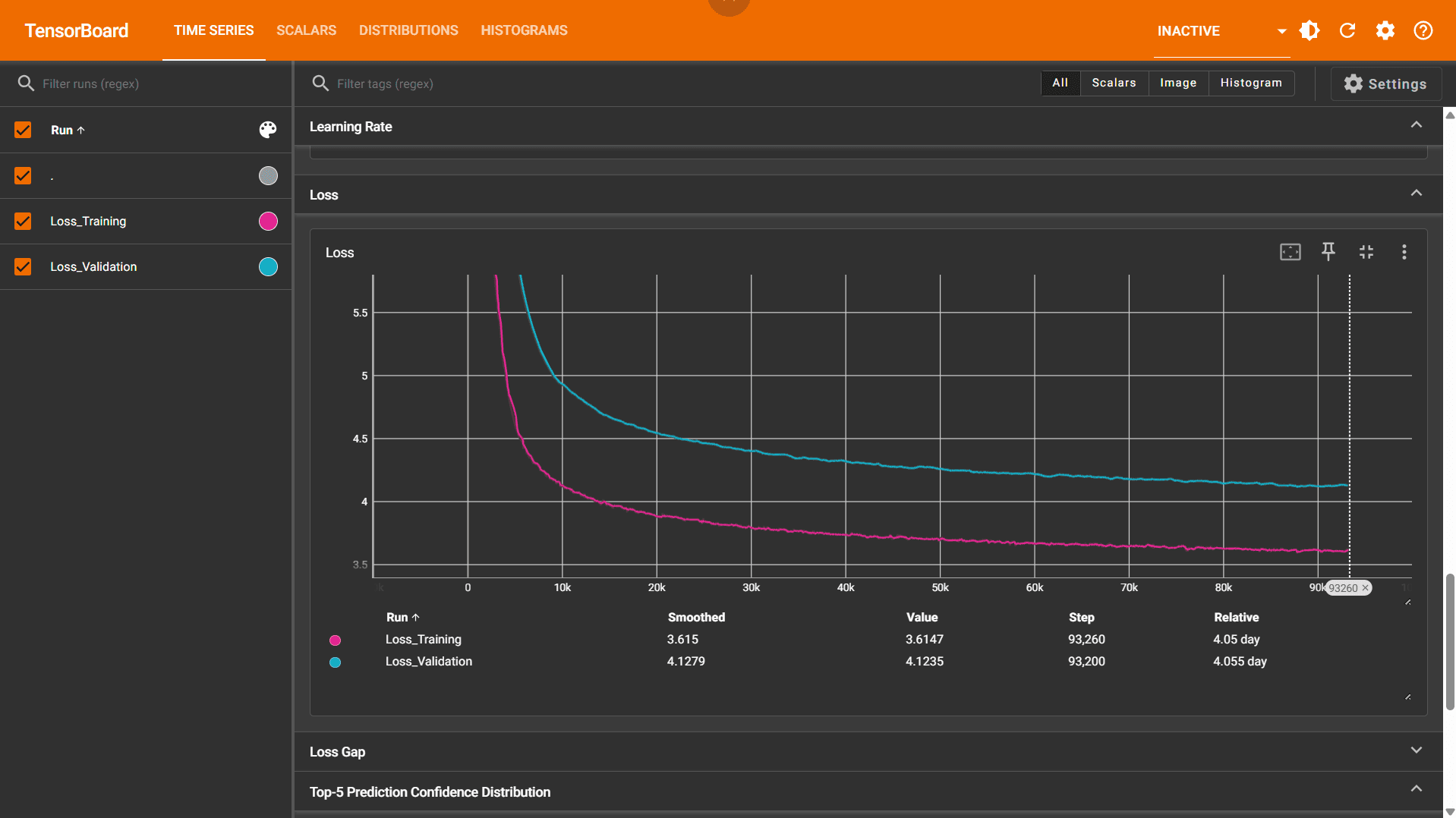Switch to the SCALARS tab
1456x818 pixels.
tap(306, 30)
